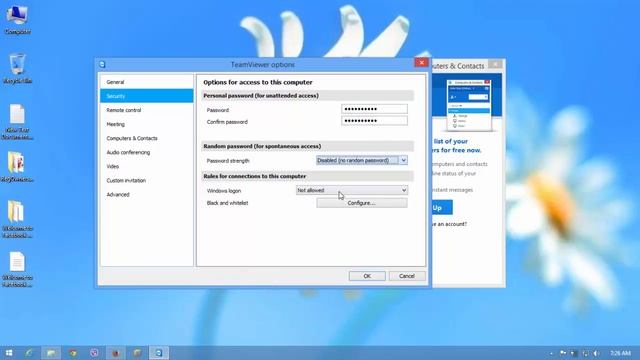Click the taskbar clock showing 7:26 AM
Image resolution: width=640 pixels, height=360 pixels.
620,353
